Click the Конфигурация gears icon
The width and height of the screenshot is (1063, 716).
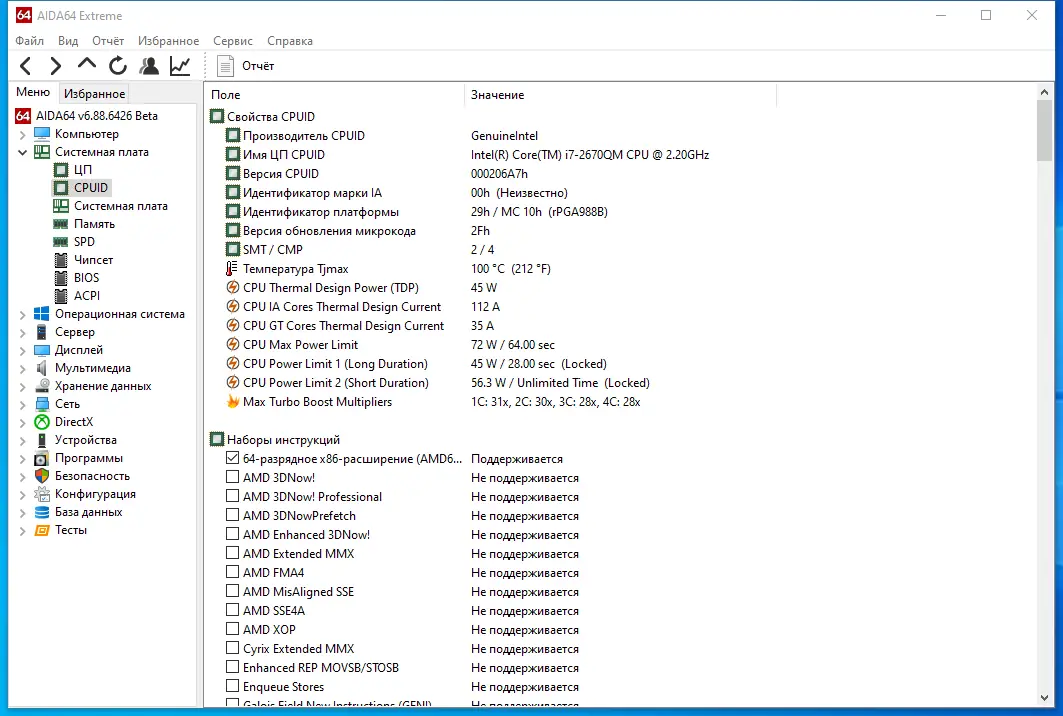click(x=42, y=494)
